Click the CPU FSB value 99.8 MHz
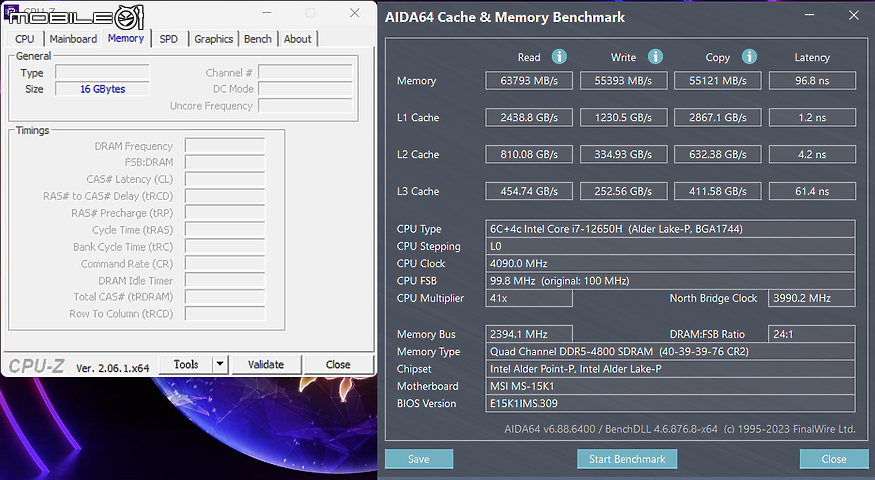The height and width of the screenshot is (480, 875). tap(670, 281)
